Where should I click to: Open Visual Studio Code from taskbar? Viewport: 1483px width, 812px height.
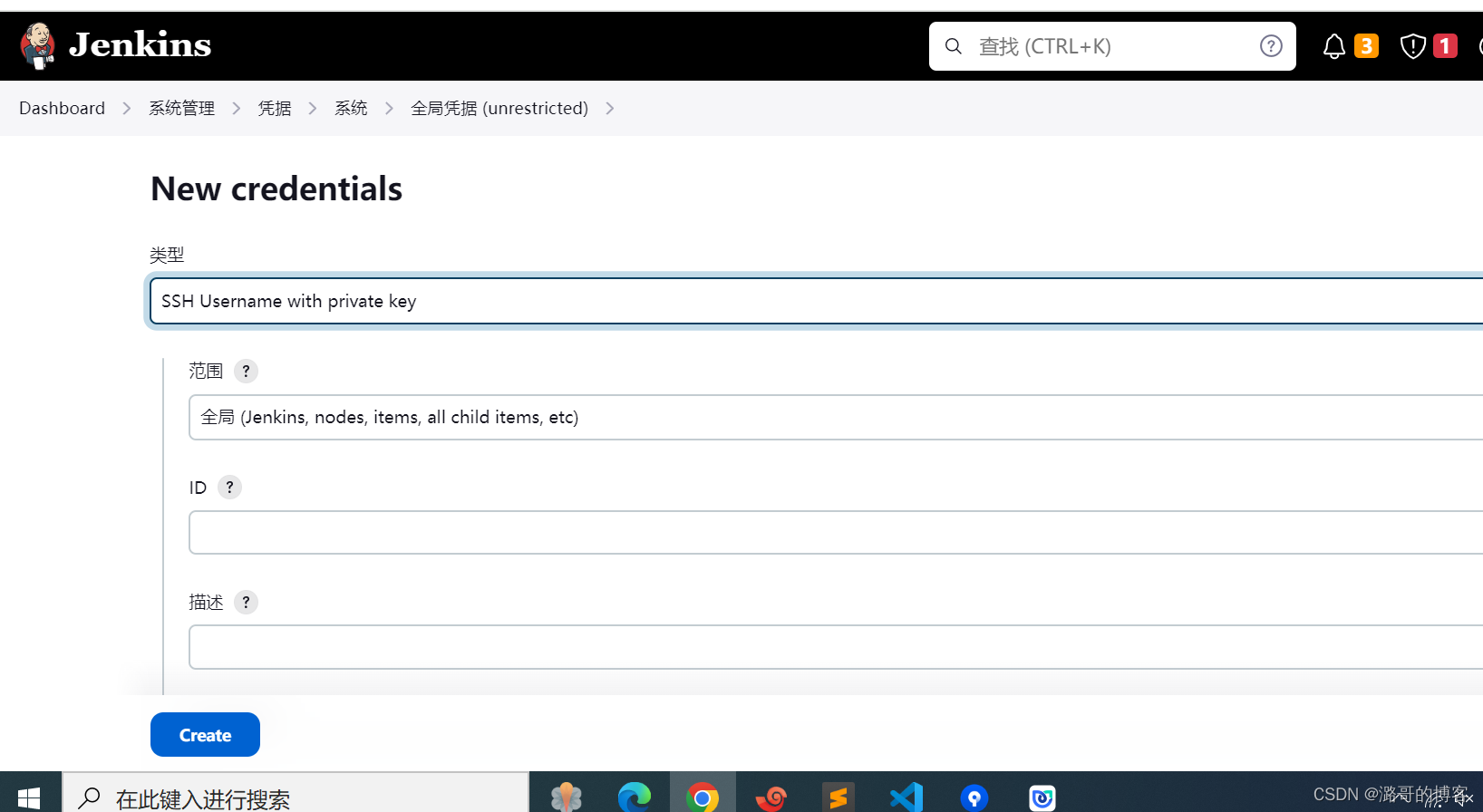point(906,797)
